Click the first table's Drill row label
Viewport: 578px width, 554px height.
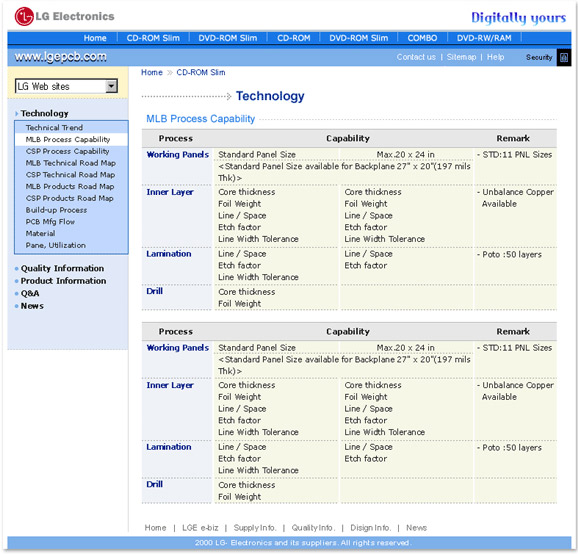coord(154,291)
